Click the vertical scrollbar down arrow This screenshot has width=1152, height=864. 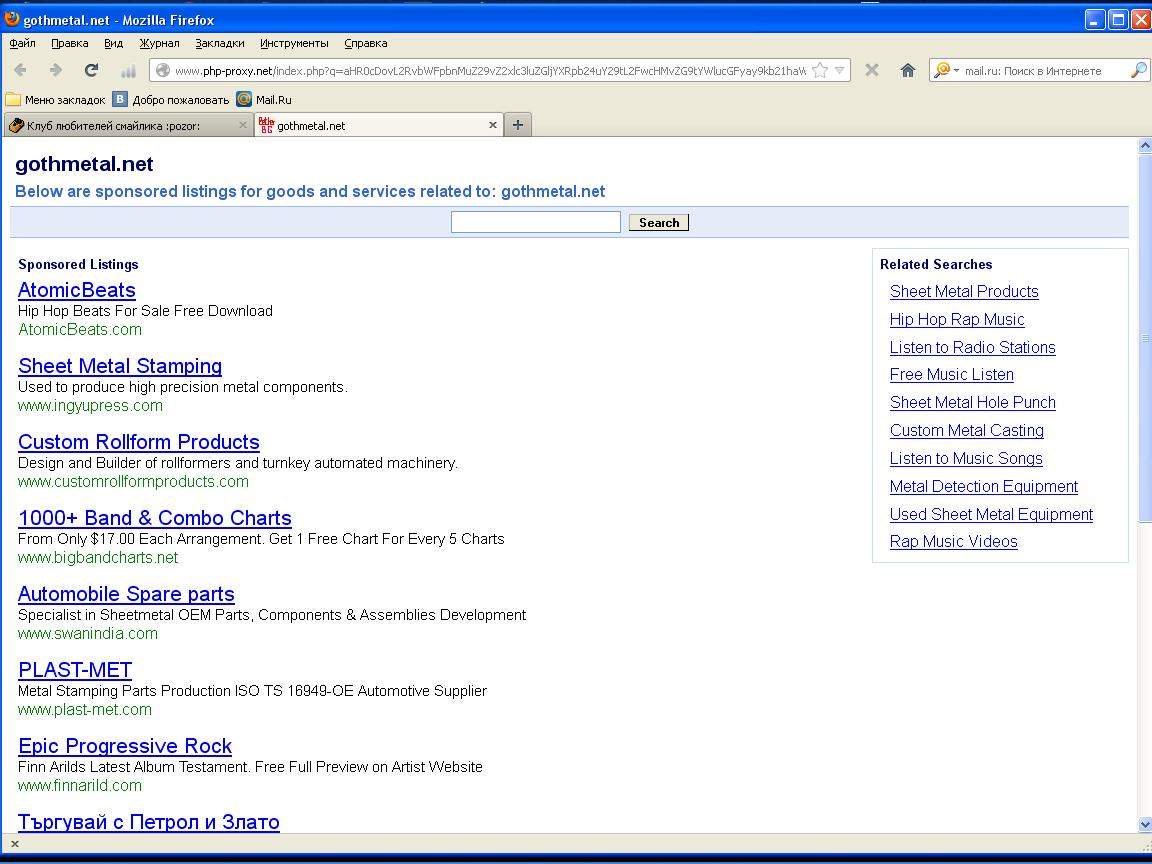pyautogui.click(x=1145, y=824)
